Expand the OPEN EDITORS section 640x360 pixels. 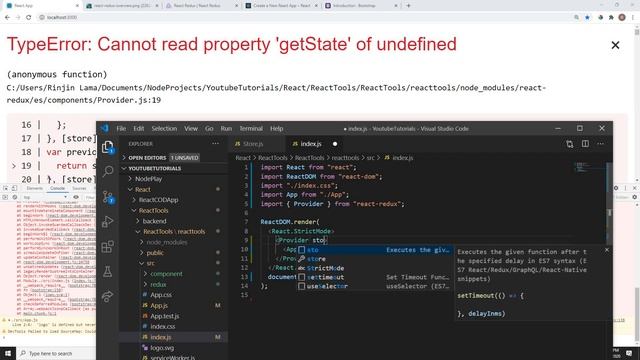147,158
